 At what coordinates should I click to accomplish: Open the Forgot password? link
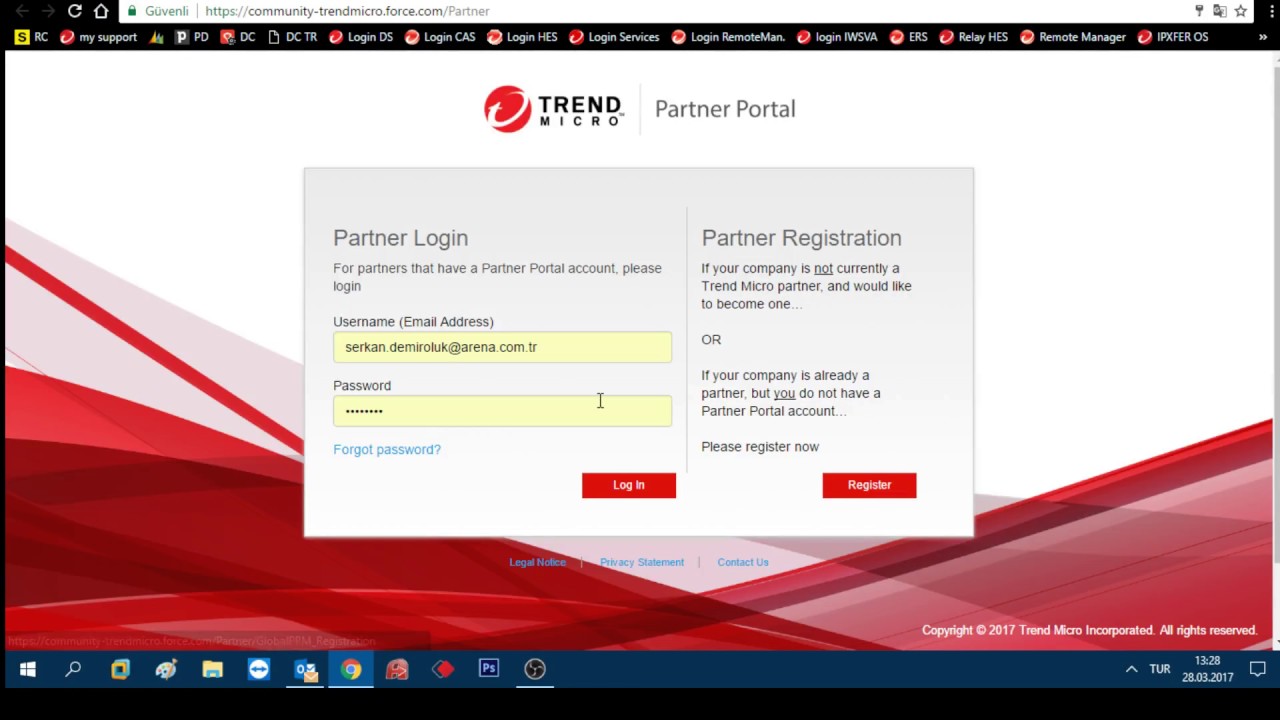click(x=387, y=450)
